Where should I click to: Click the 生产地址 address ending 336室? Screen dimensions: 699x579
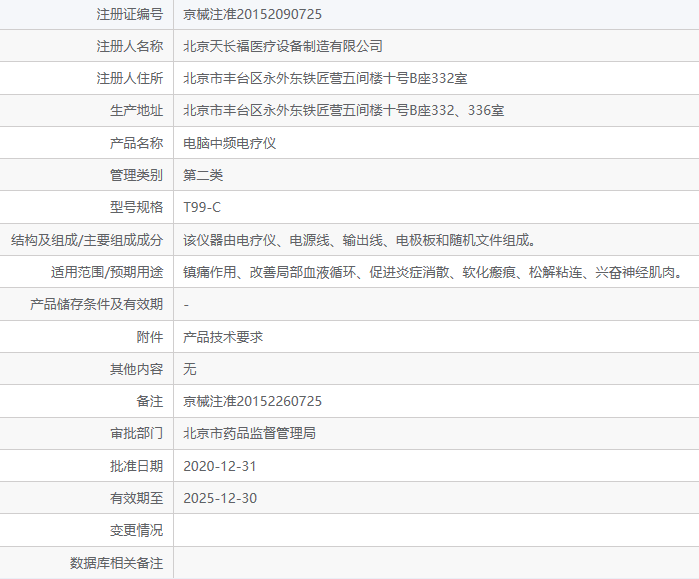343,111
